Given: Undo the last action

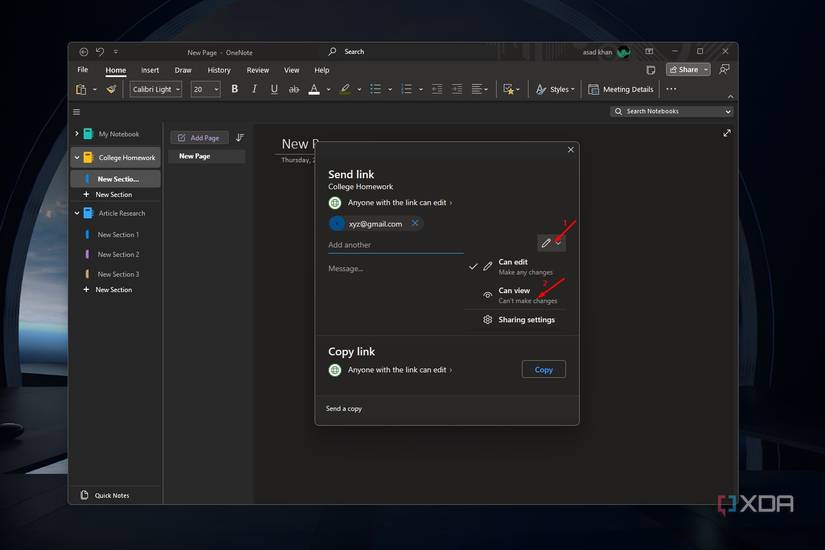Looking at the screenshot, I should pos(100,52).
